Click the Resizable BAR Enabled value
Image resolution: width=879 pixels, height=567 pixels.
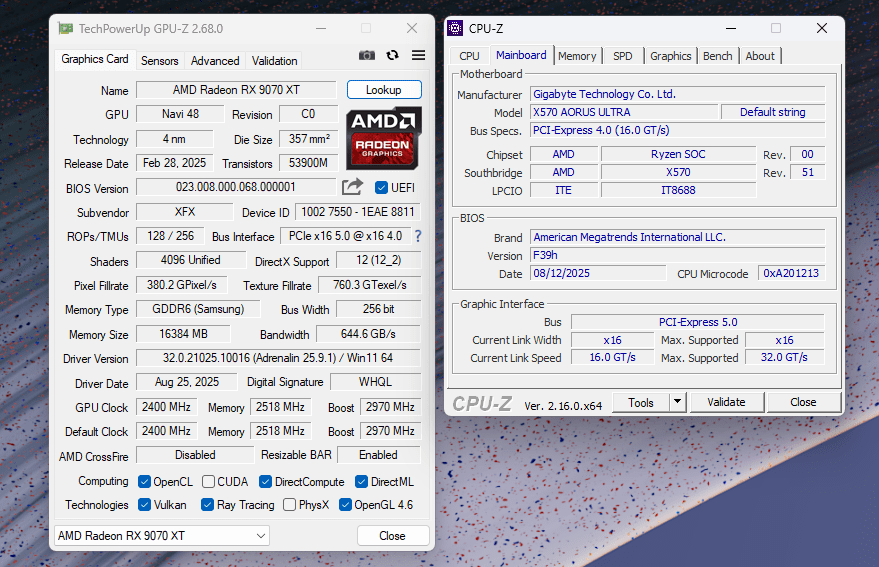point(378,455)
